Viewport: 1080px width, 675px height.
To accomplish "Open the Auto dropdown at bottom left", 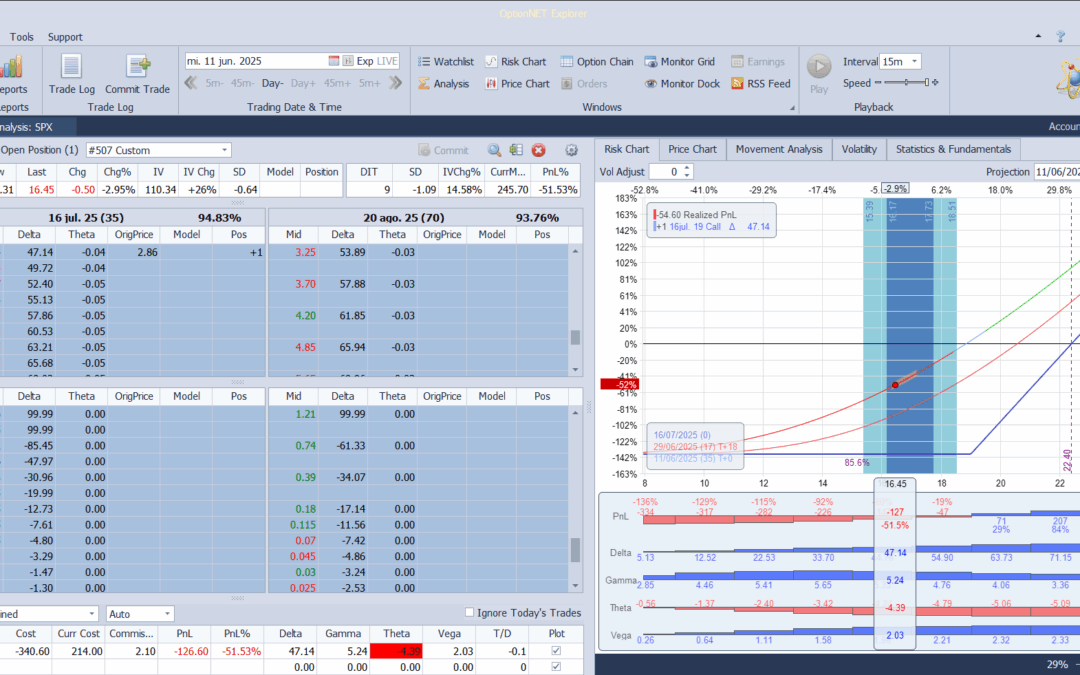I will coord(137,613).
